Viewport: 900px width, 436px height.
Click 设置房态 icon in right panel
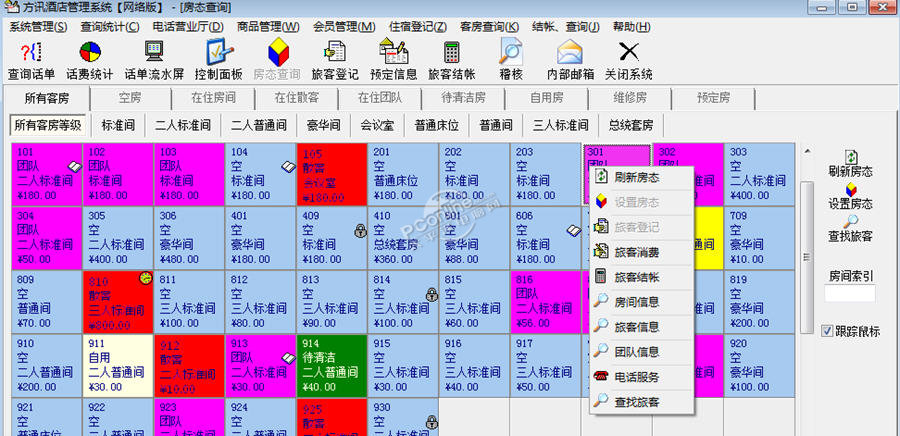coord(851,189)
